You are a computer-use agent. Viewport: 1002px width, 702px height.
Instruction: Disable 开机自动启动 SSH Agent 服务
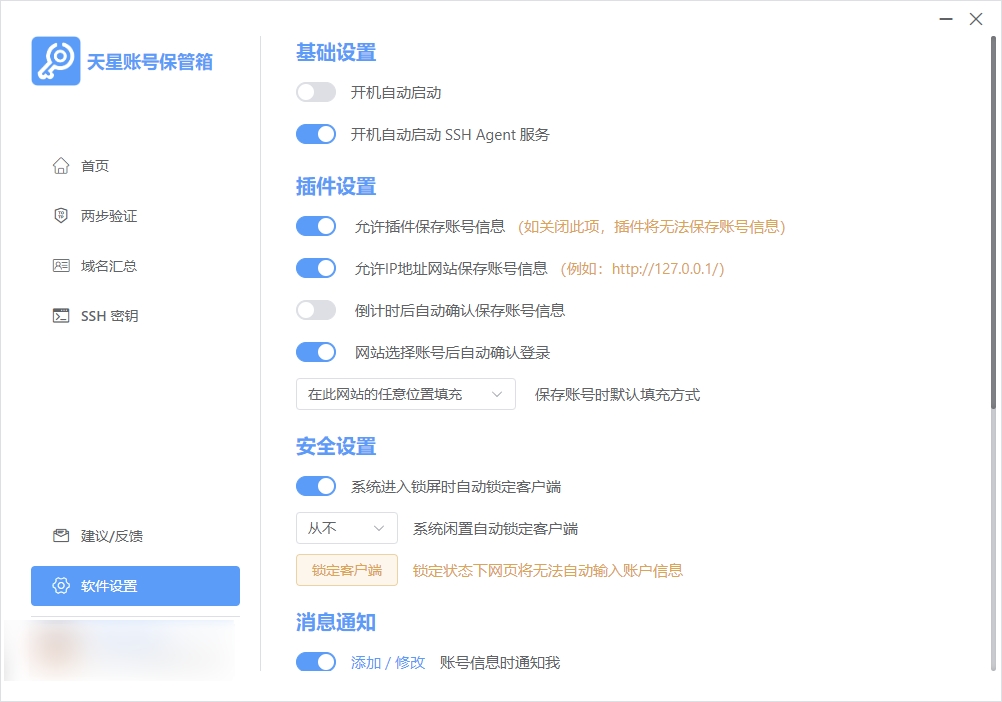click(316, 134)
